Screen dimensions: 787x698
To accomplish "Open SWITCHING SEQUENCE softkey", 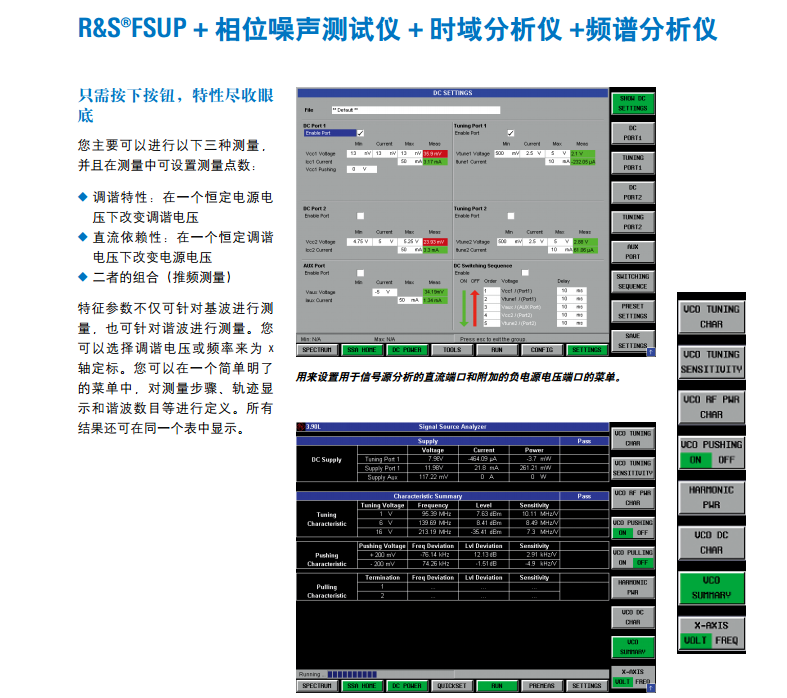I will 632,282.
